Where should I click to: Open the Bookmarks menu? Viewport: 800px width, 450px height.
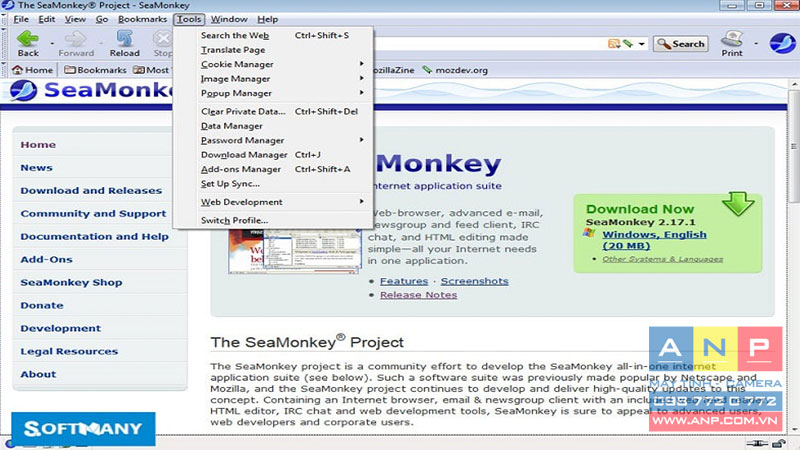coord(142,19)
